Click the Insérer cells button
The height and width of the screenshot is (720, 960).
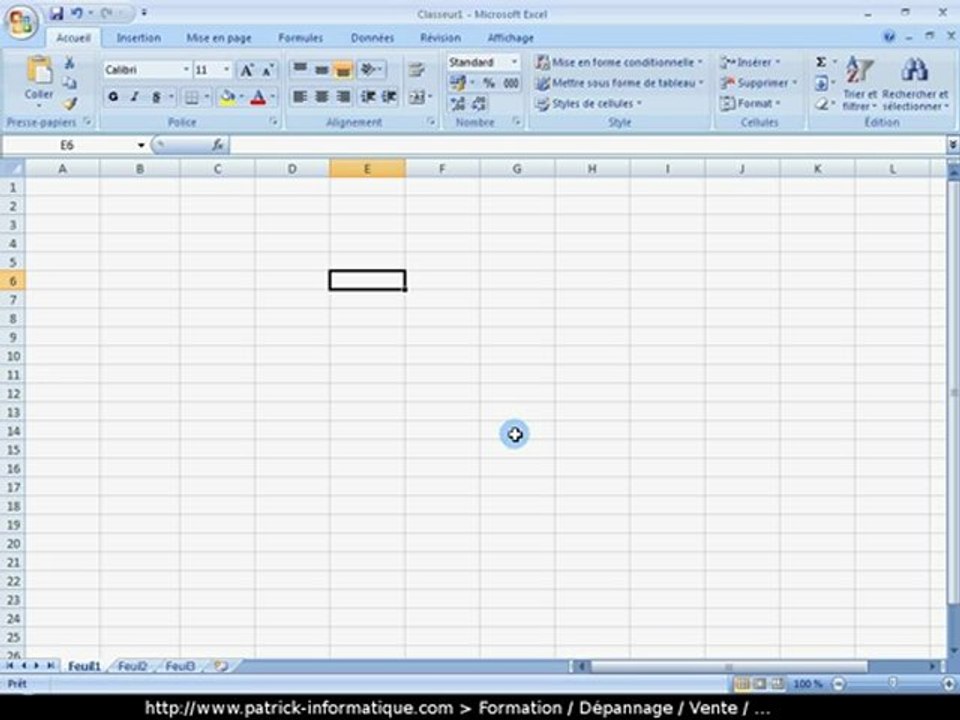coord(750,62)
